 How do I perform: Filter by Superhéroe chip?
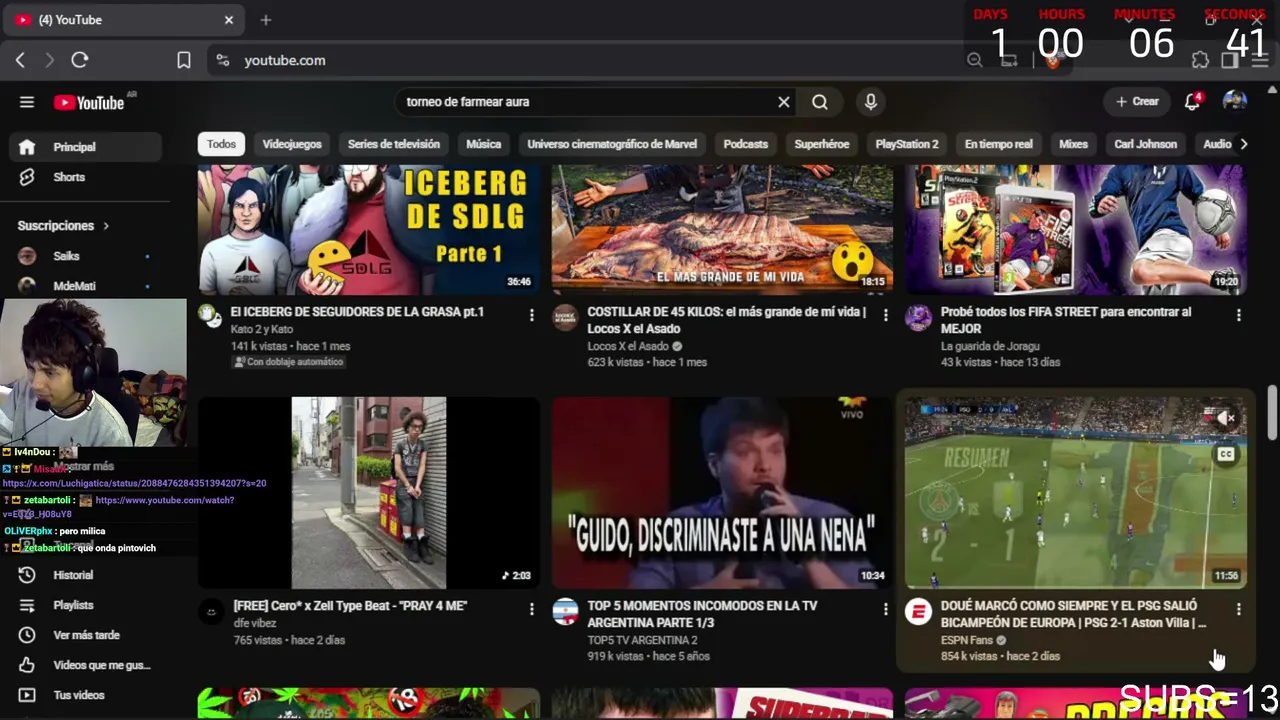[x=822, y=144]
